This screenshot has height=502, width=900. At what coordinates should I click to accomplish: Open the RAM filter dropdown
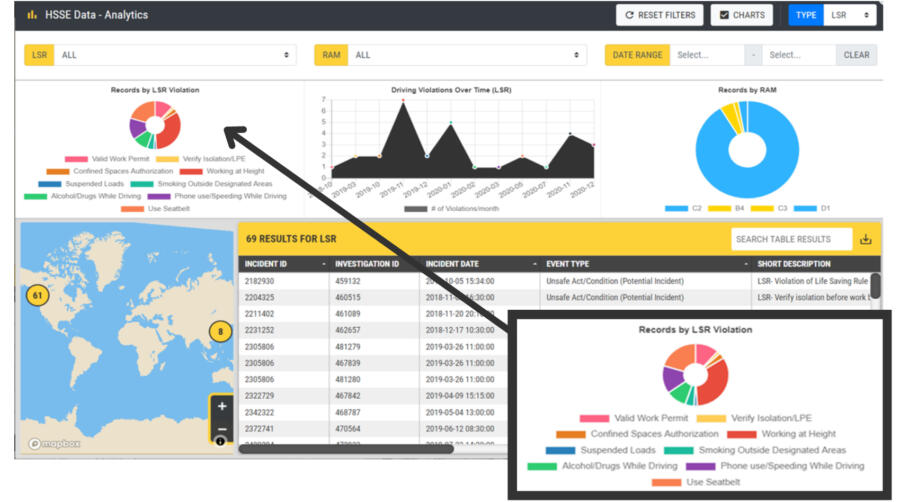pyautogui.click(x=467, y=55)
